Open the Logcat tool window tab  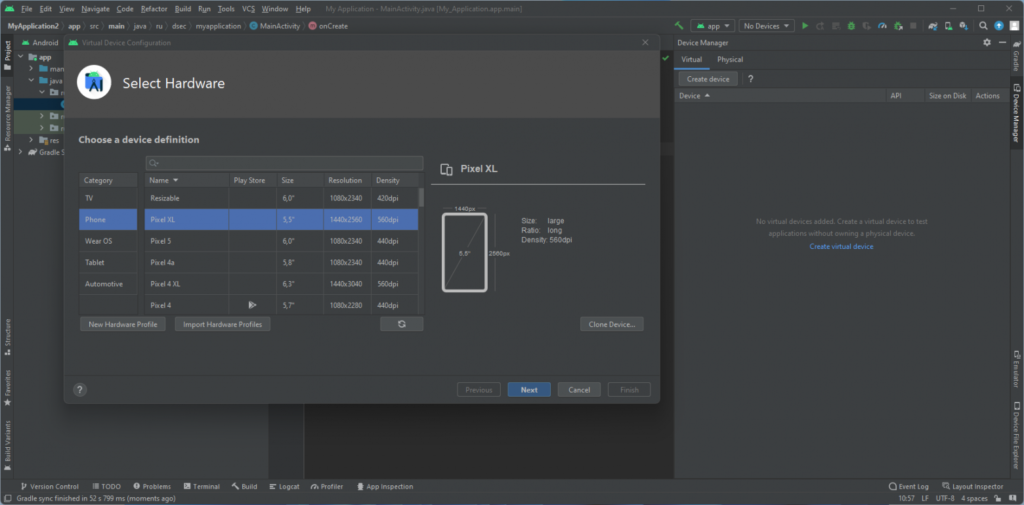(x=283, y=487)
